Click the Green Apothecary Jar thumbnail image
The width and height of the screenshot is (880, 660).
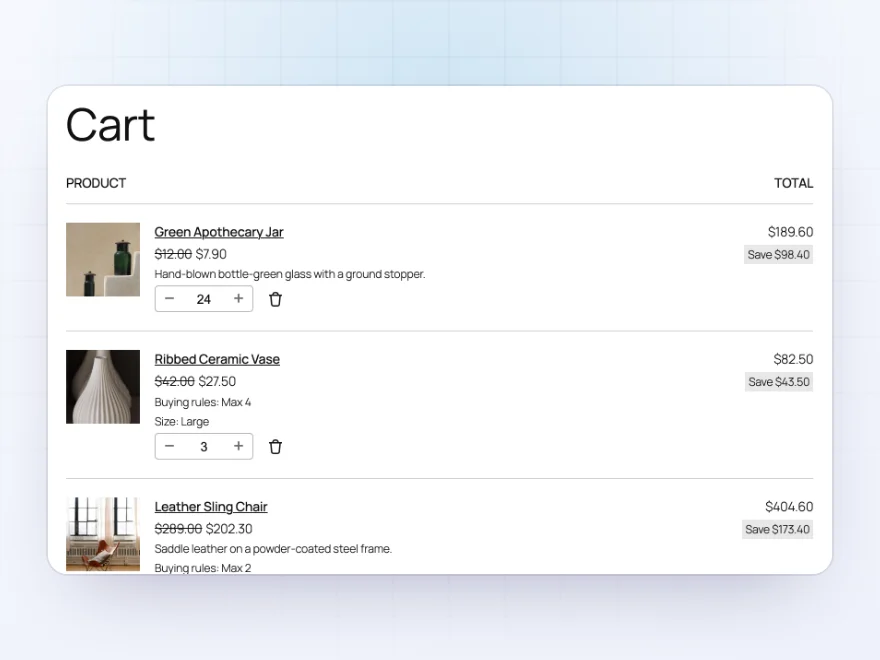point(103,259)
